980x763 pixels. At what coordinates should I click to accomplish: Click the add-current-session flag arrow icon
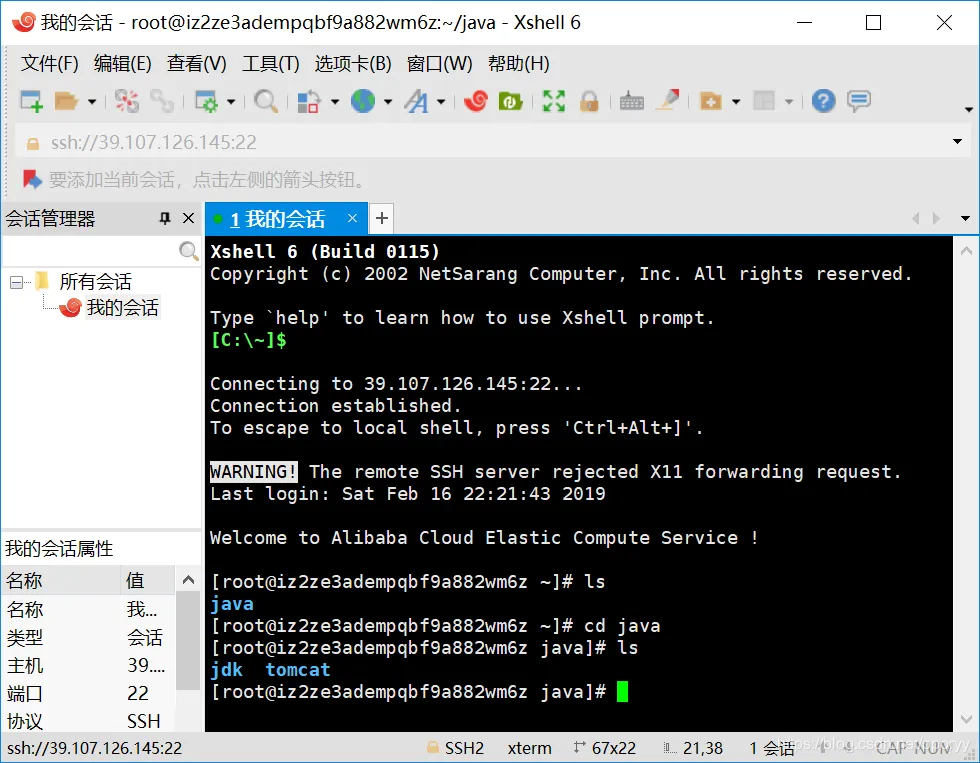point(32,180)
